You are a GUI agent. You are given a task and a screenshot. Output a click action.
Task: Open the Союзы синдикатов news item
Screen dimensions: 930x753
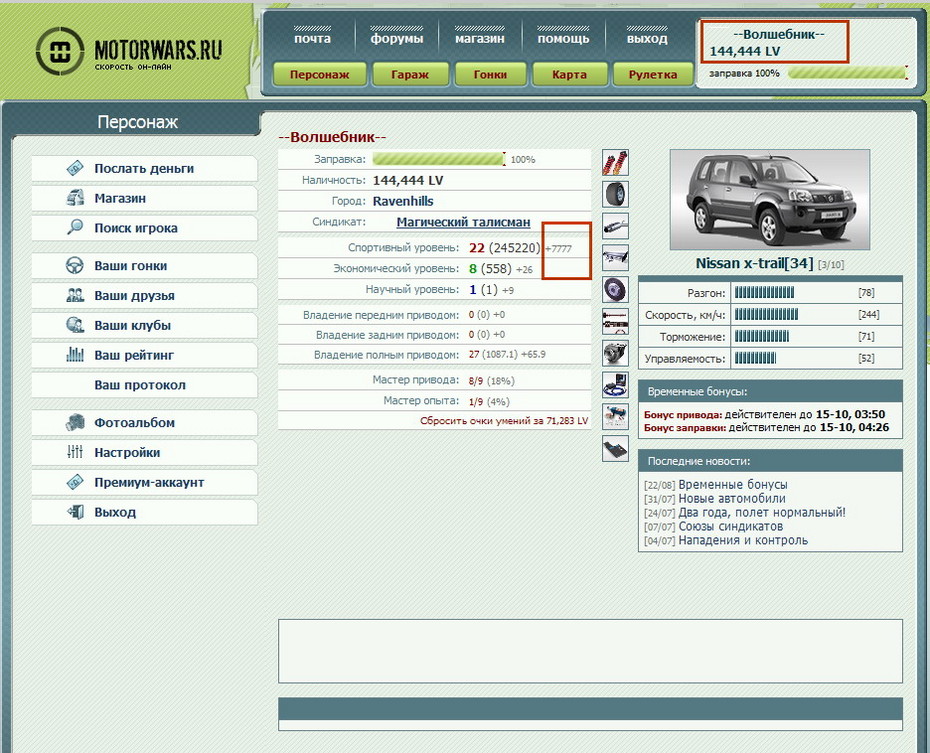[731, 527]
